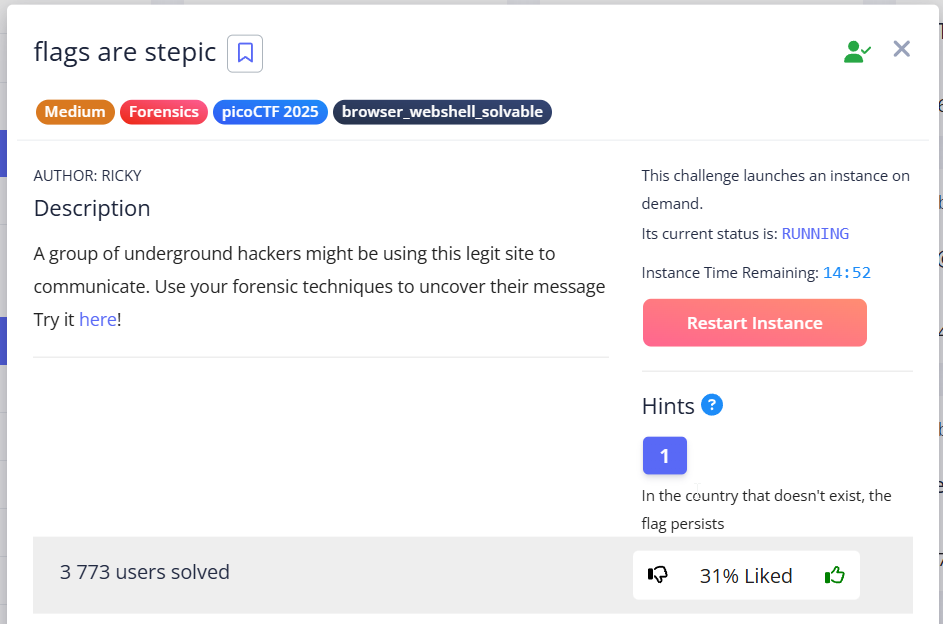This screenshot has height=624, width=943.
Task: Click the RUNNING instance status text
Action: coord(815,234)
